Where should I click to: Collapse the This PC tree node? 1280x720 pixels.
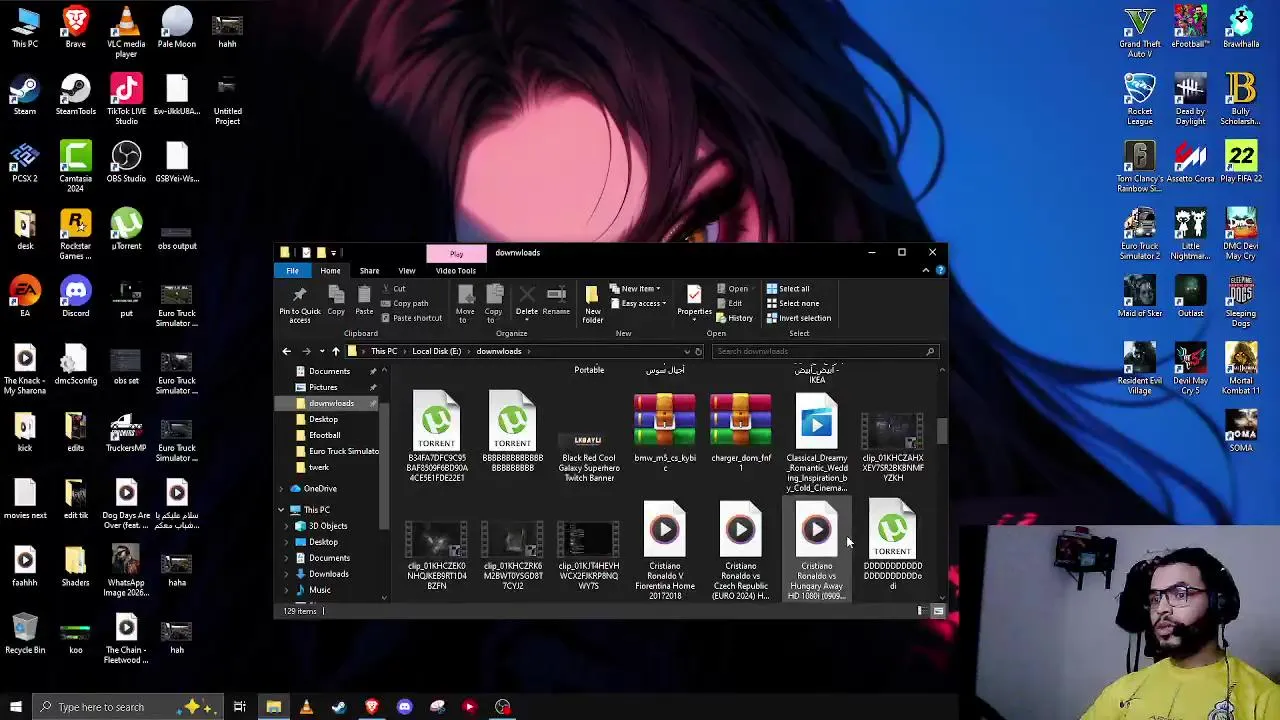coord(282,510)
